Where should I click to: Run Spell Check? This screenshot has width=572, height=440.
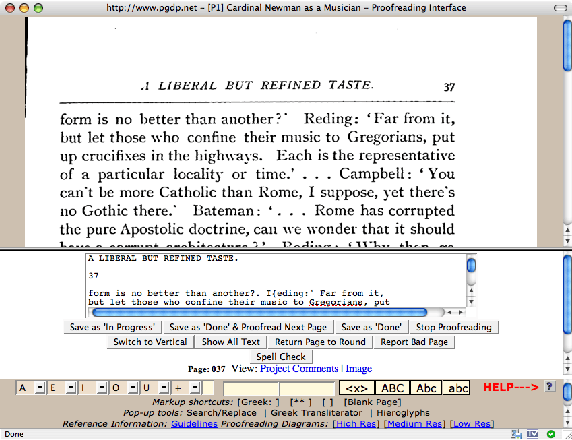click(281, 356)
